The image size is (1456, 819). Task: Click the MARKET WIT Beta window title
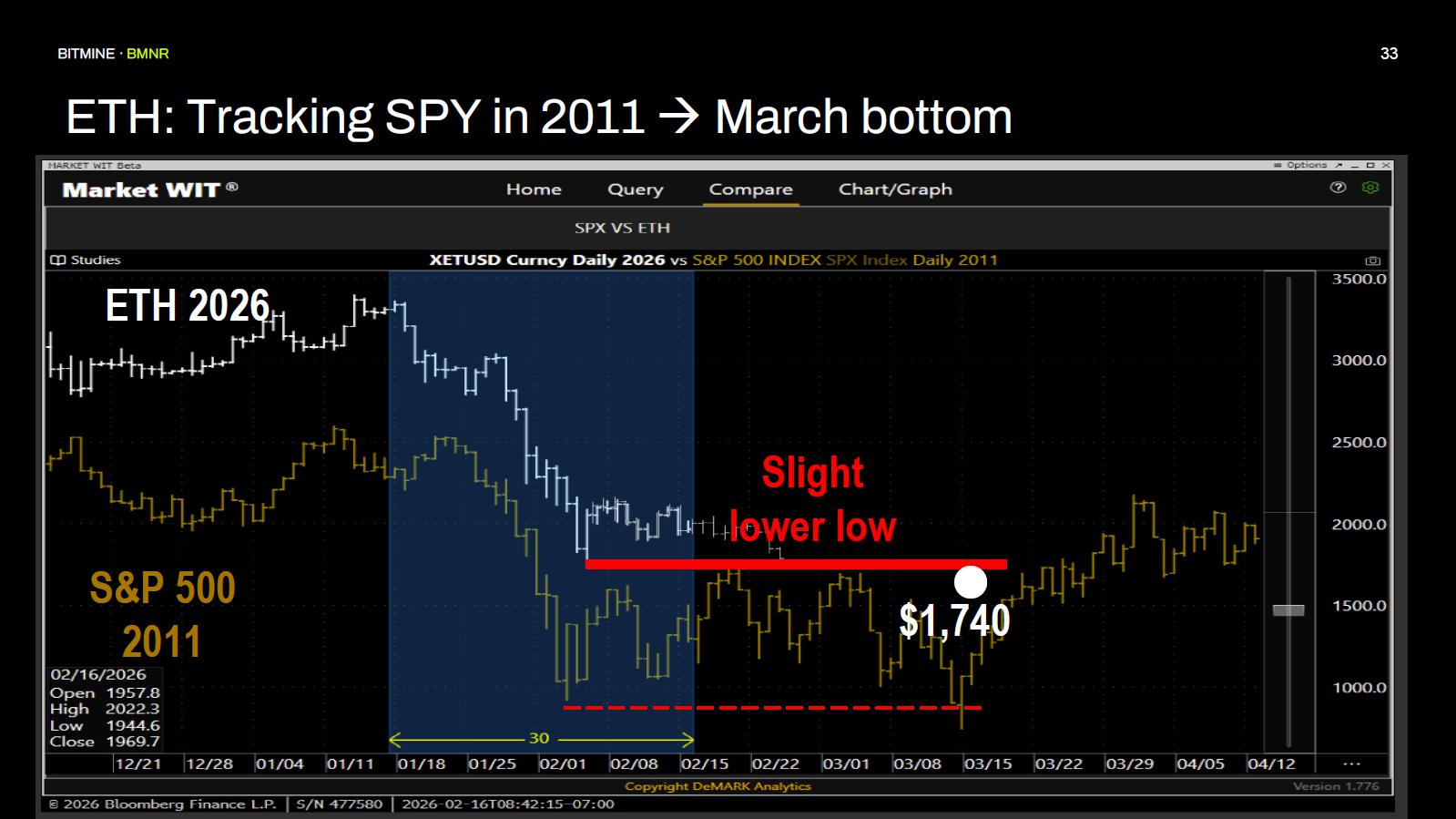pos(95,166)
